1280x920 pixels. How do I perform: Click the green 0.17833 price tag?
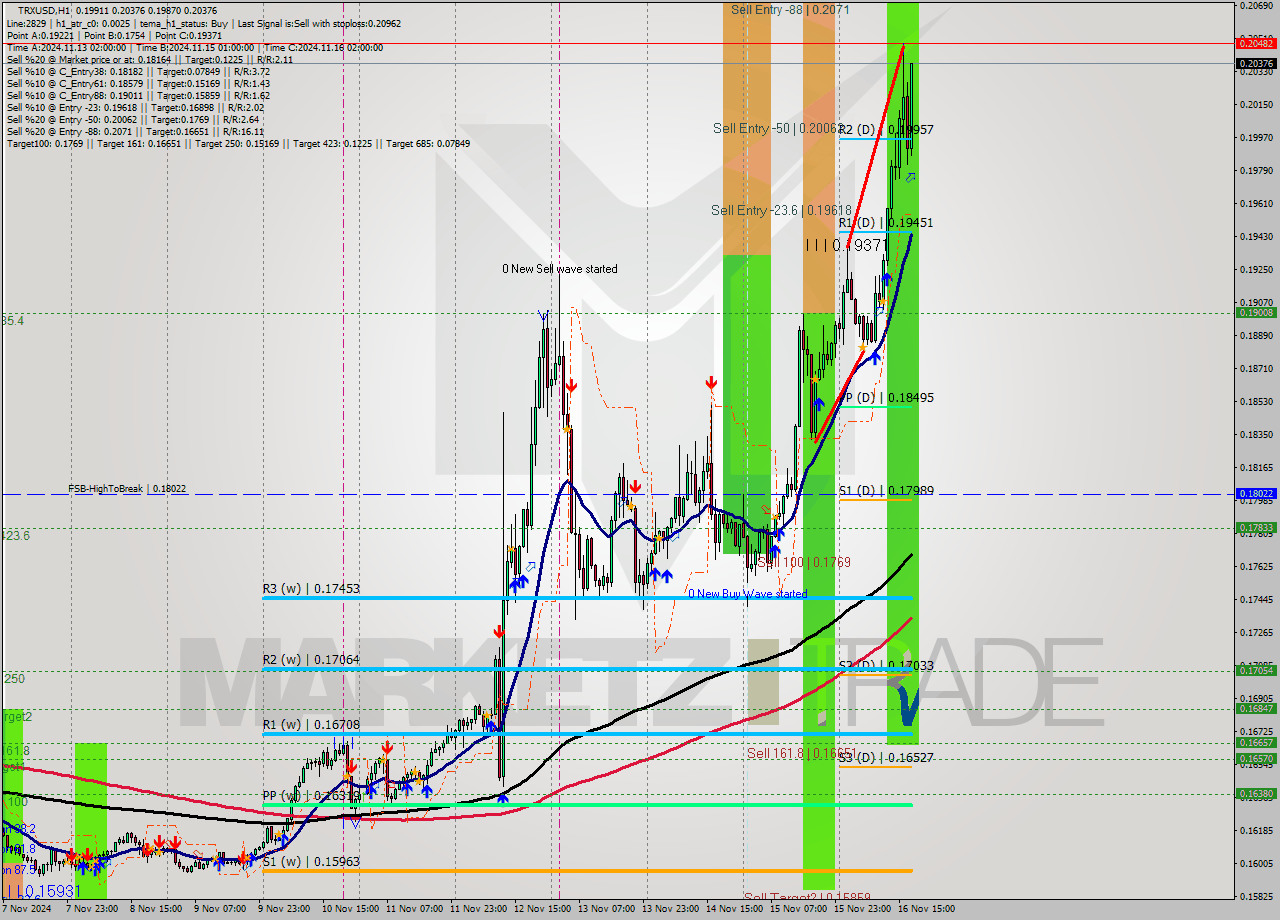click(1257, 528)
